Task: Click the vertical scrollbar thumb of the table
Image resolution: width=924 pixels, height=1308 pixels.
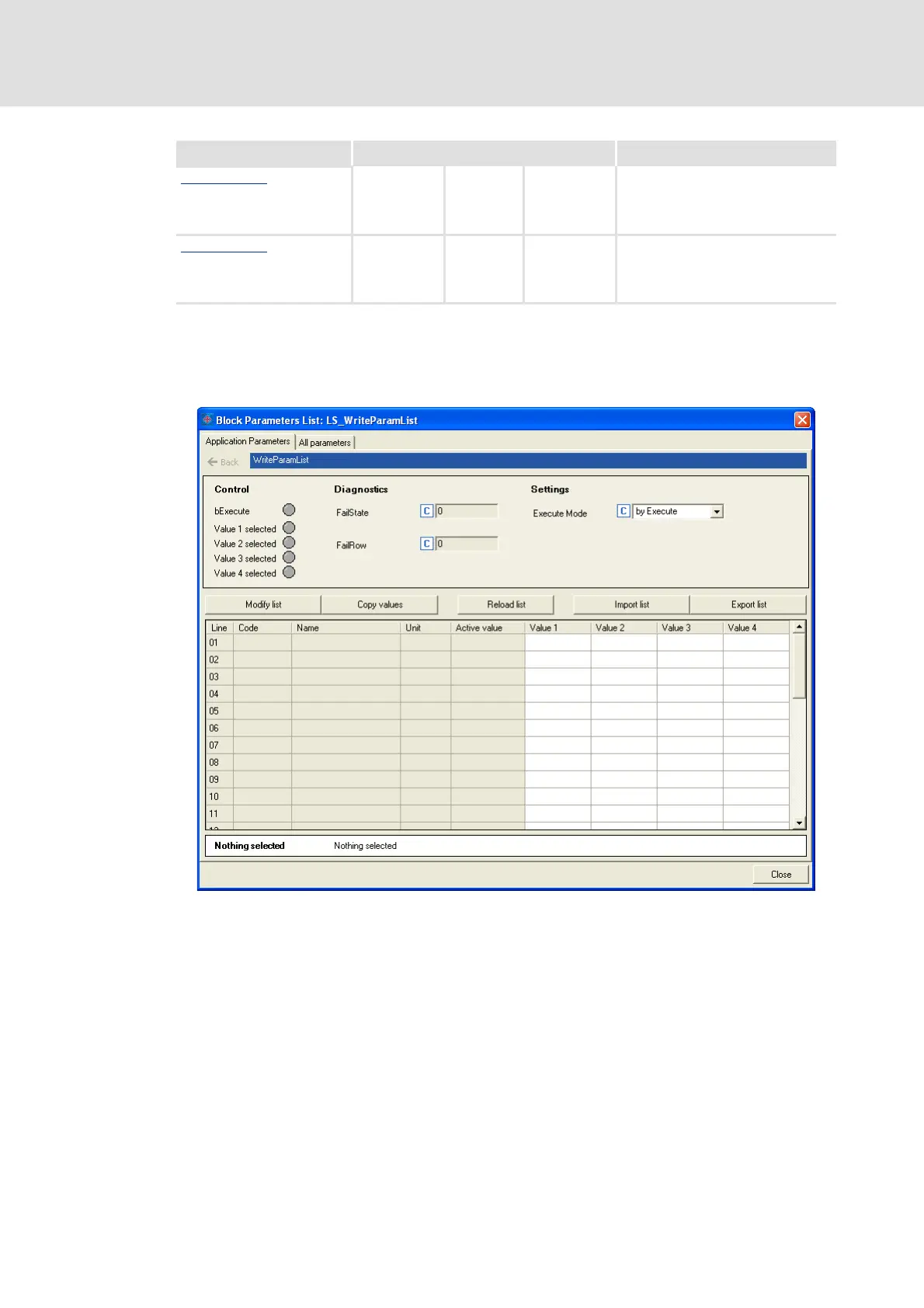Action: pos(799,666)
